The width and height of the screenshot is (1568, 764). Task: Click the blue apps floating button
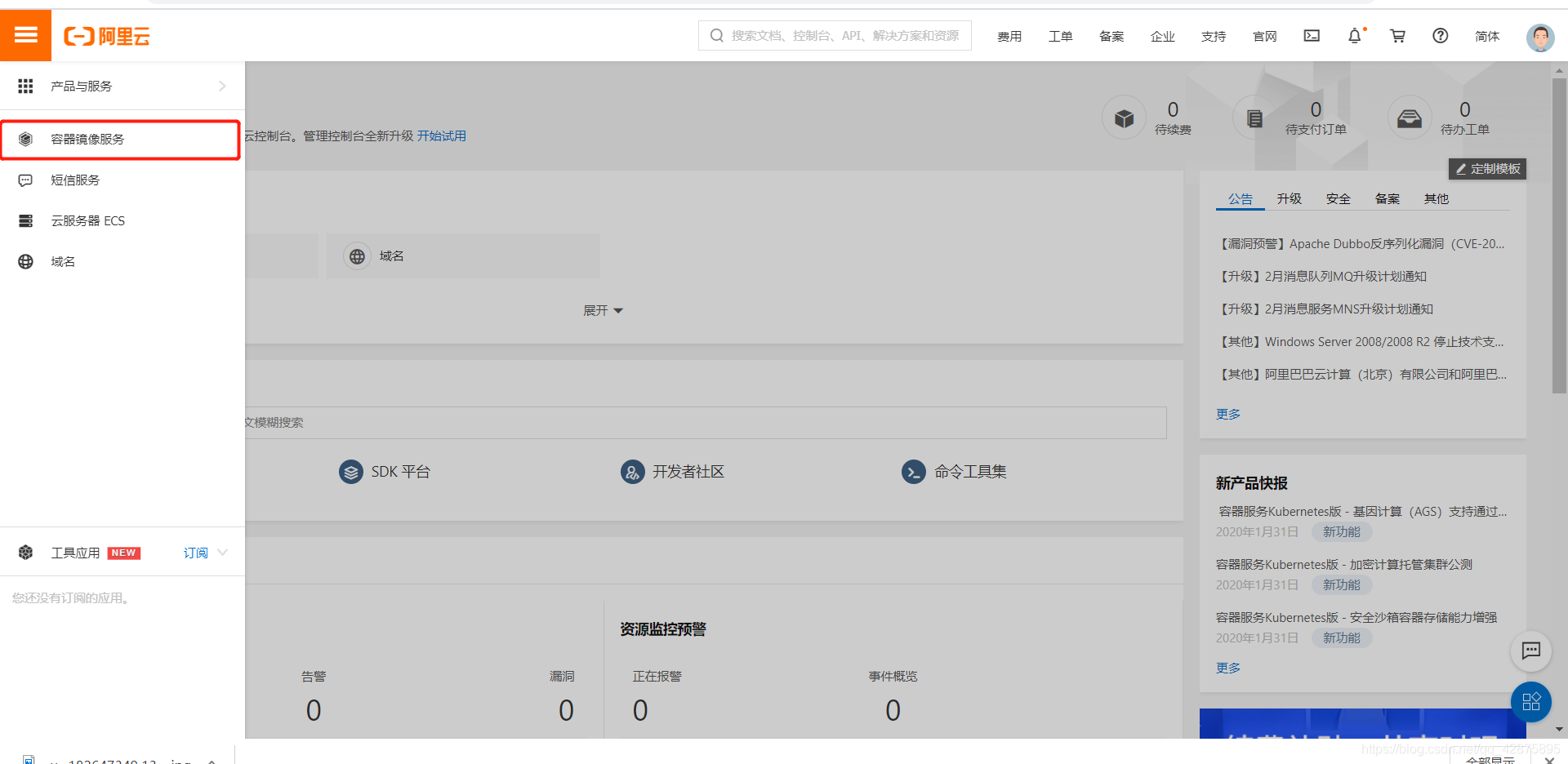[x=1531, y=702]
